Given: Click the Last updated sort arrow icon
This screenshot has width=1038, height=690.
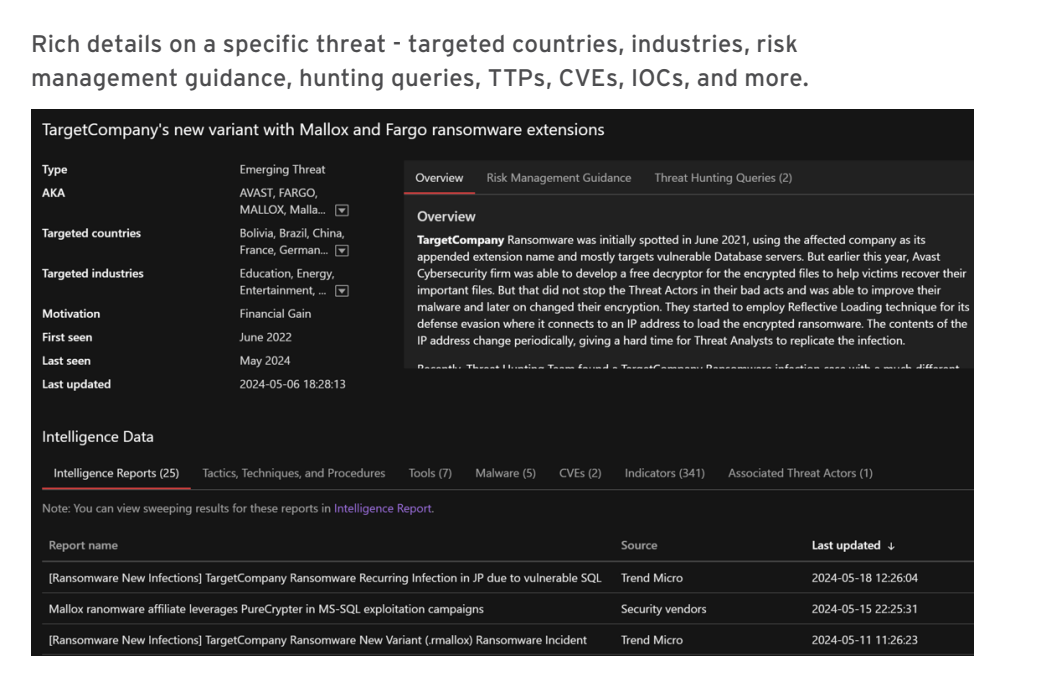Looking at the screenshot, I should [x=891, y=546].
